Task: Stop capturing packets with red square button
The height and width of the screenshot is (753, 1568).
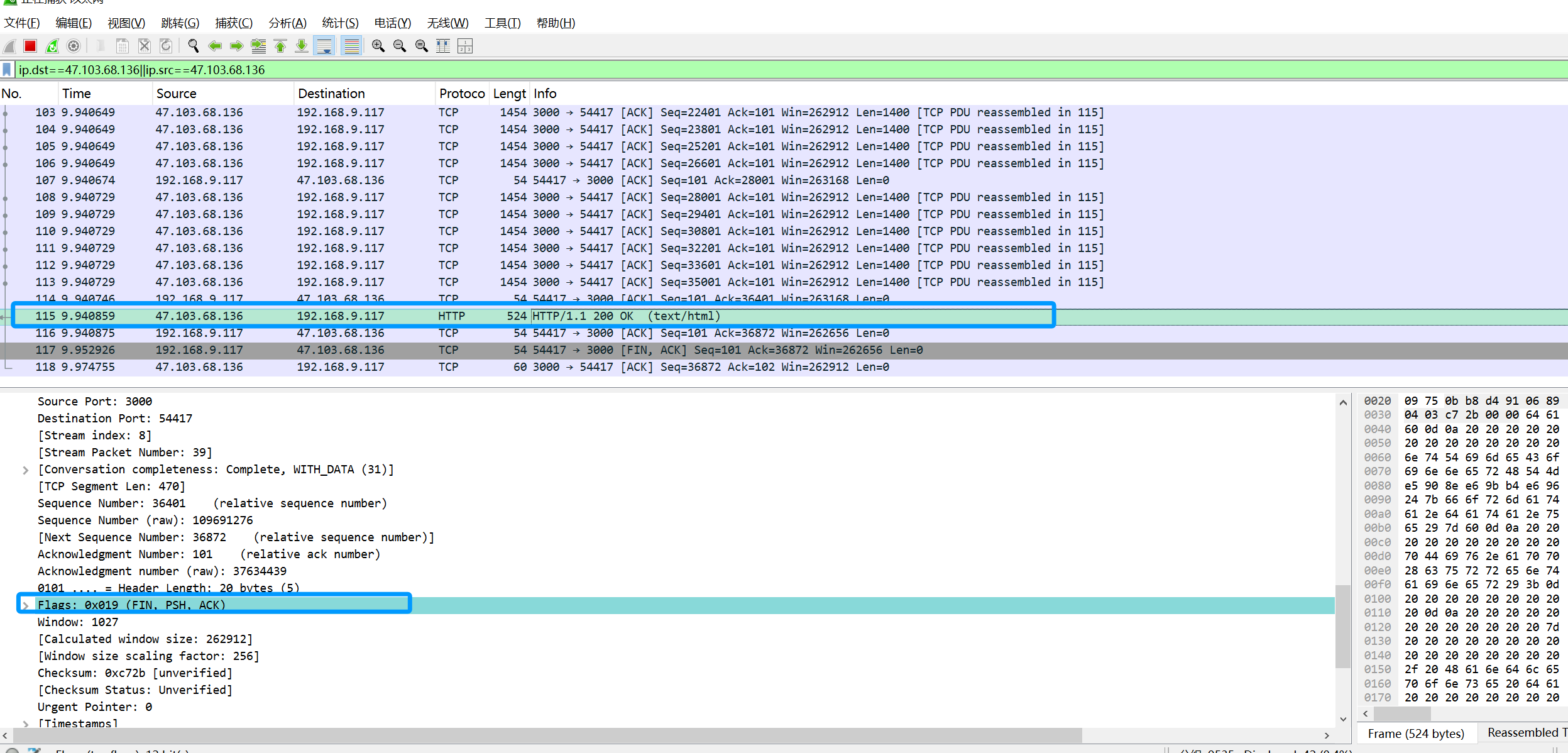Action: point(30,46)
